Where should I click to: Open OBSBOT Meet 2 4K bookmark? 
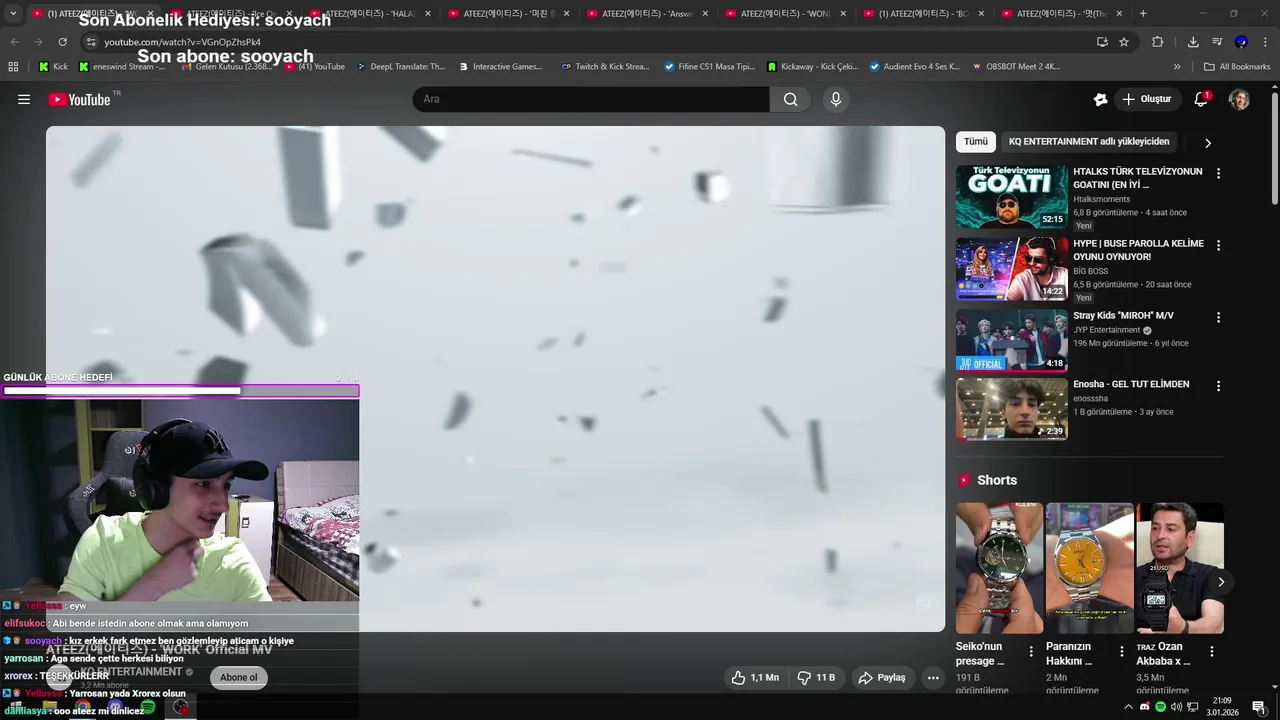1016,67
